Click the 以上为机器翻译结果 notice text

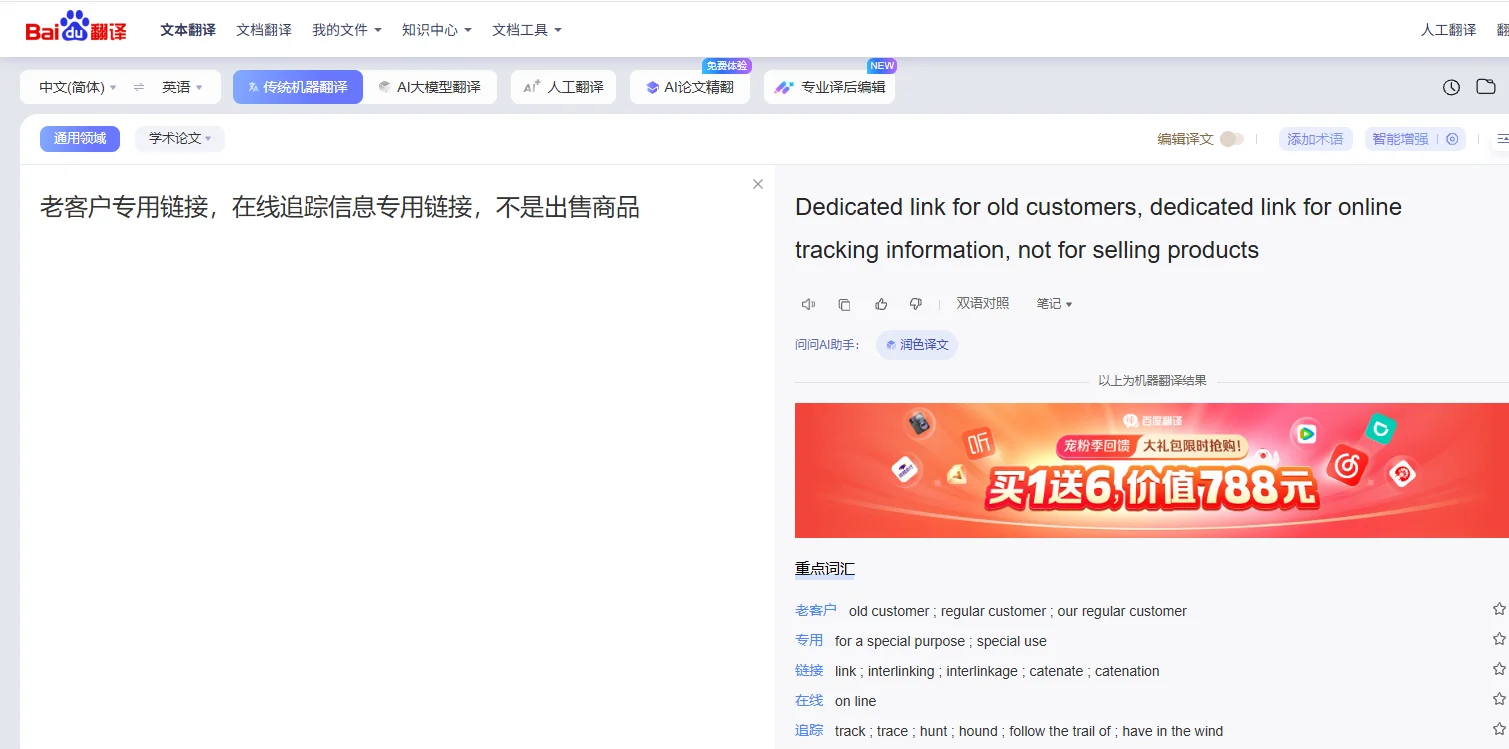(x=1152, y=380)
